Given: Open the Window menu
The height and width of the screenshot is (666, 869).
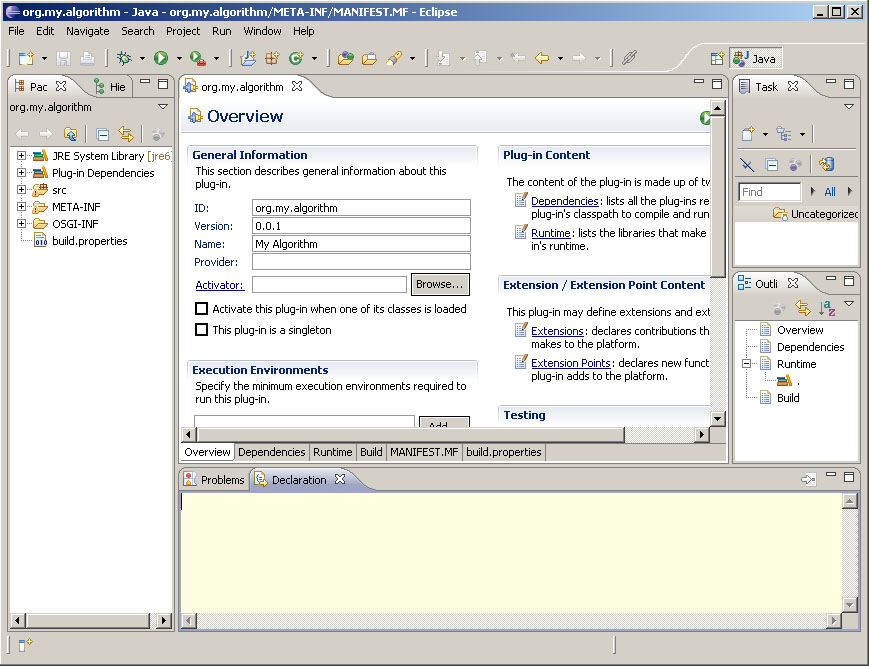Looking at the screenshot, I should click(x=262, y=31).
